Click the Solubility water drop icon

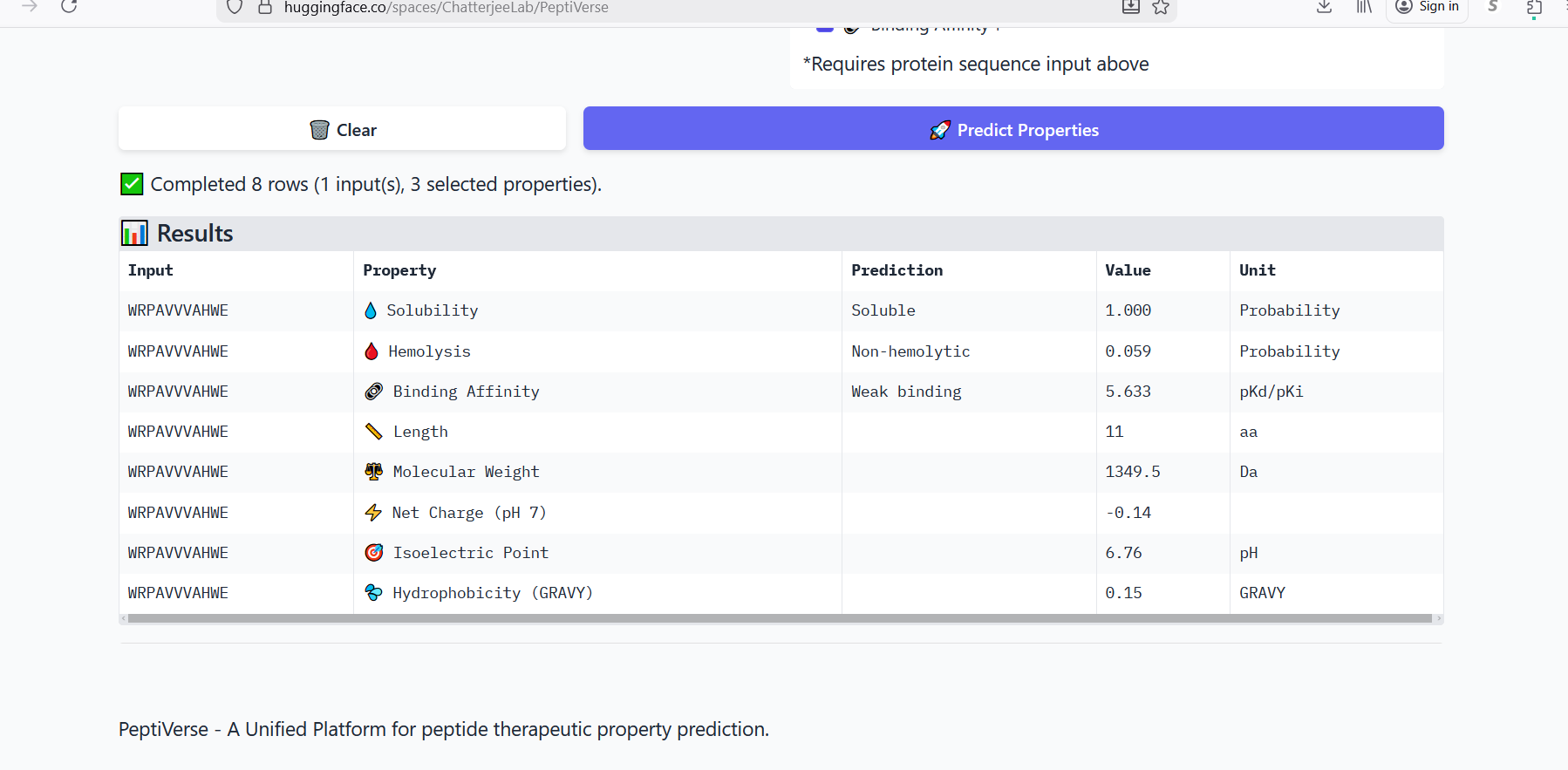(371, 310)
